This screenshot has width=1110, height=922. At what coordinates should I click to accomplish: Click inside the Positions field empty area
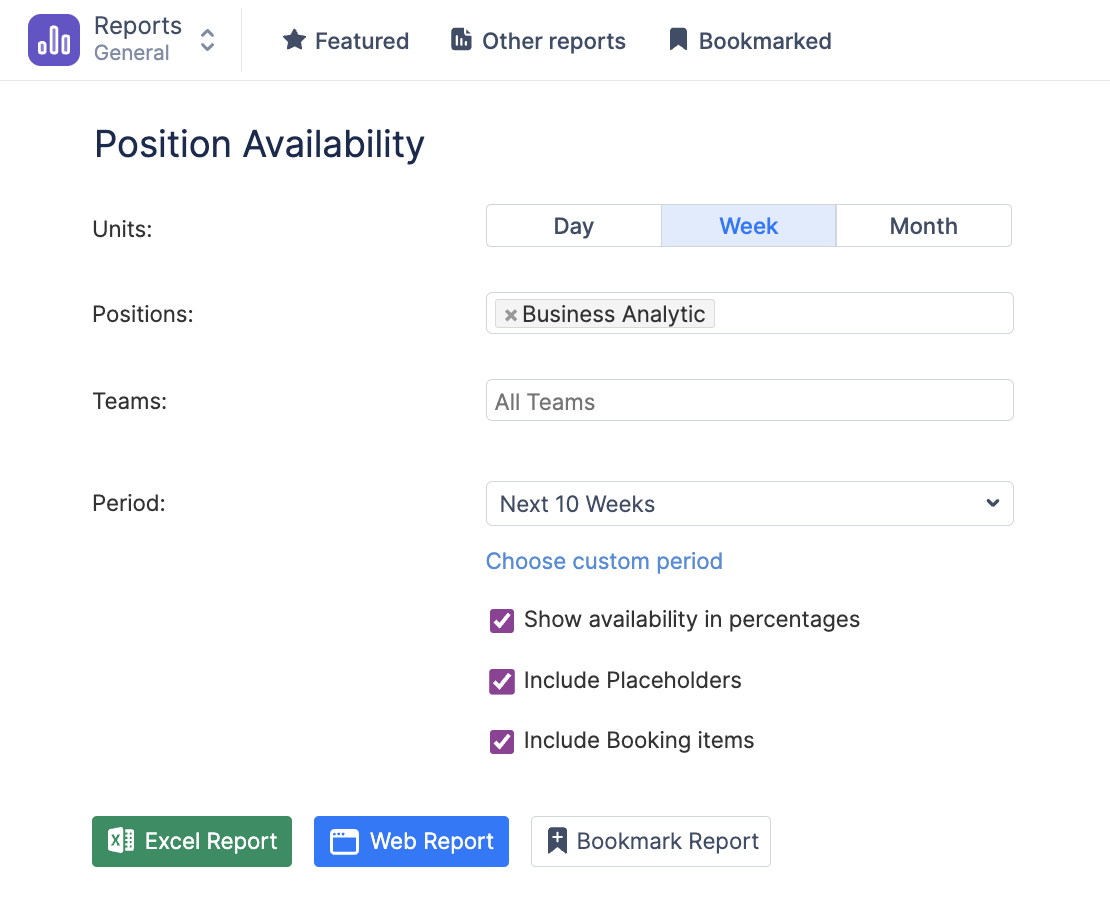pos(860,314)
